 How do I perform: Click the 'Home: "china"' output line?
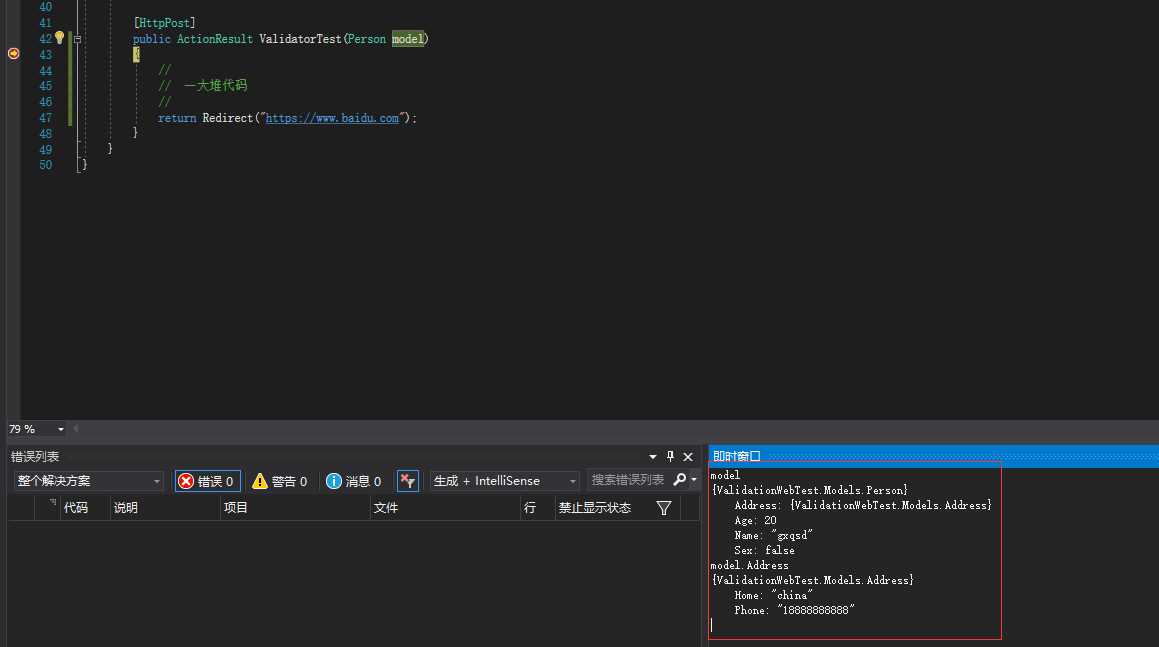(x=773, y=595)
